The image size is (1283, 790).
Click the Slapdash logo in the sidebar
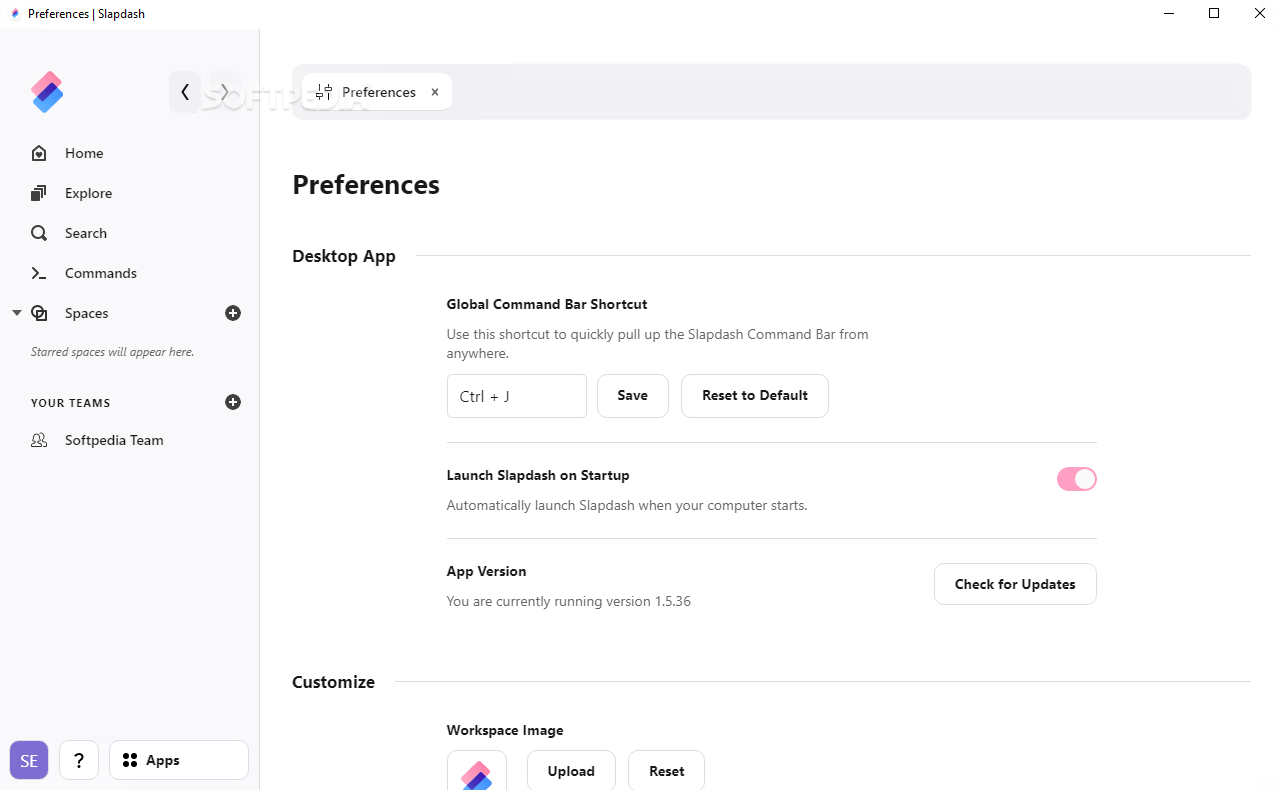(47, 92)
